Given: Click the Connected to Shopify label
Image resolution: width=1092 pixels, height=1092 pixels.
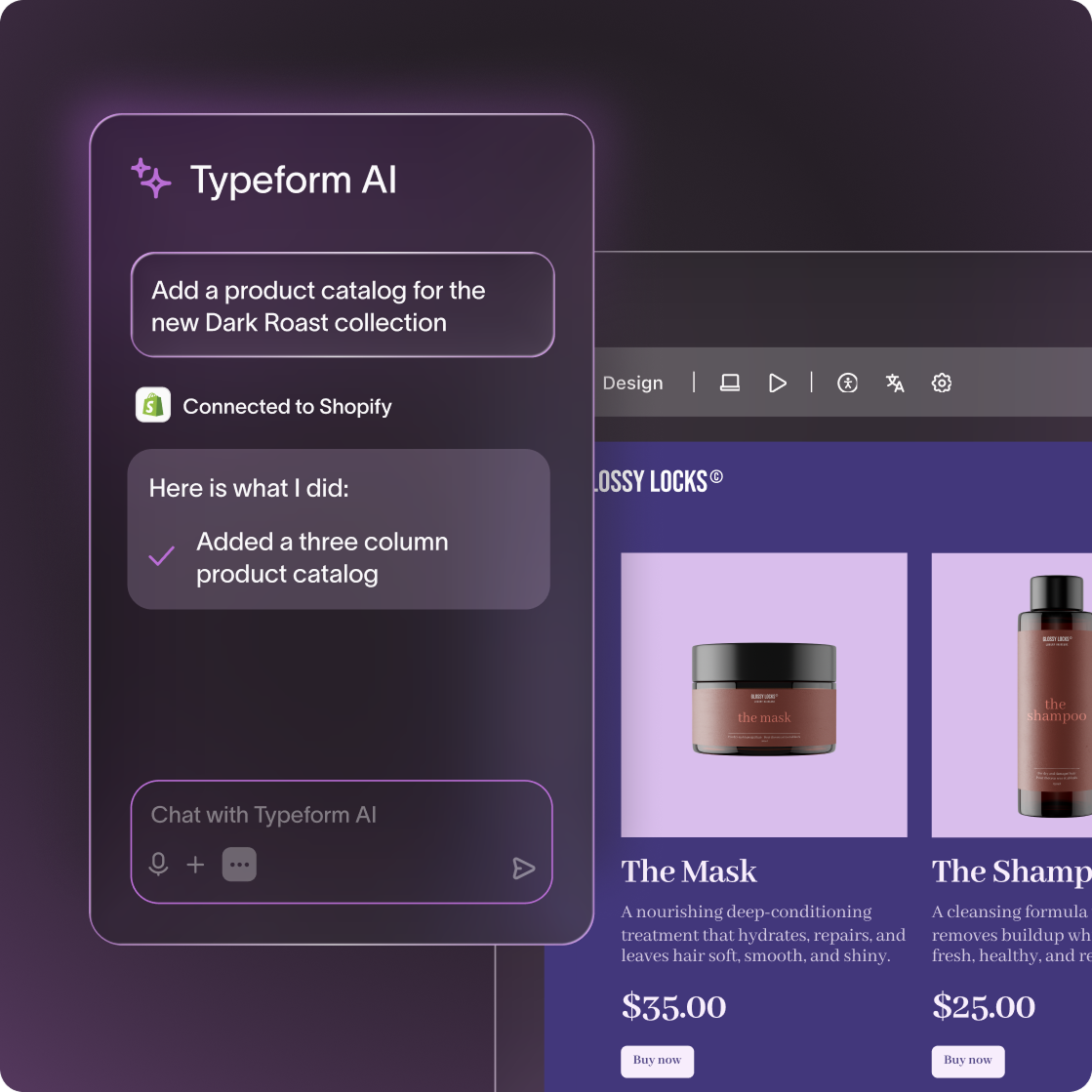Looking at the screenshot, I should (x=287, y=406).
